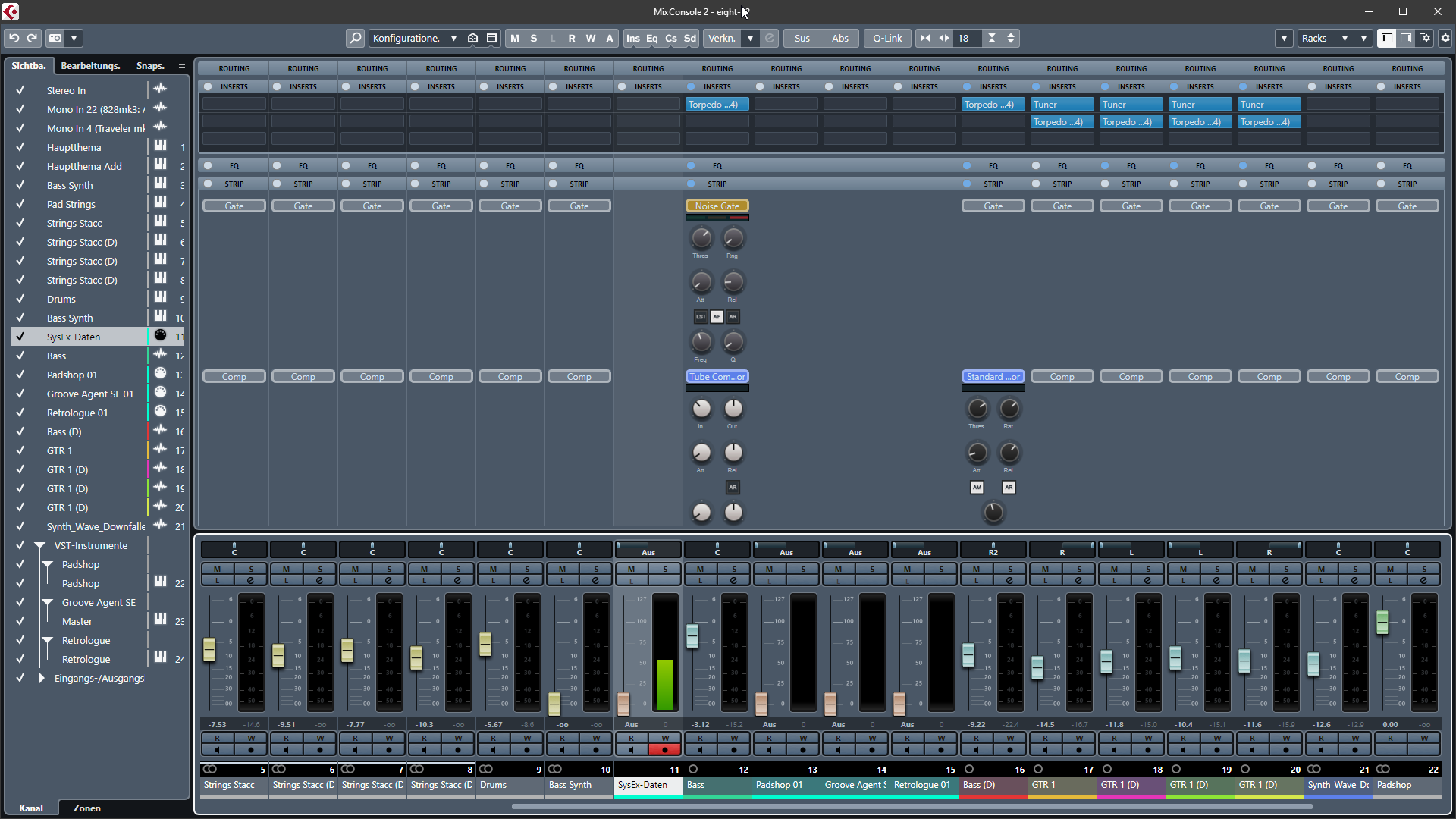Image resolution: width=1456 pixels, height=819 pixels.
Task: Expand the Eingangs-/Ausgangs folder
Action: (42, 678)
